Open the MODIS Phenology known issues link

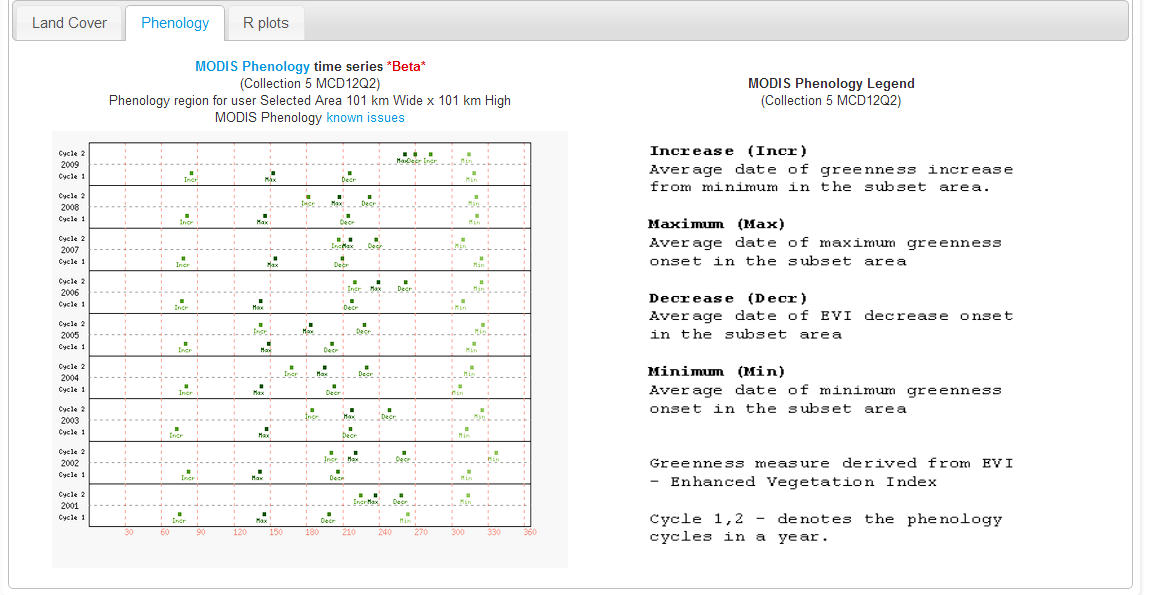(x=365, y=117)
